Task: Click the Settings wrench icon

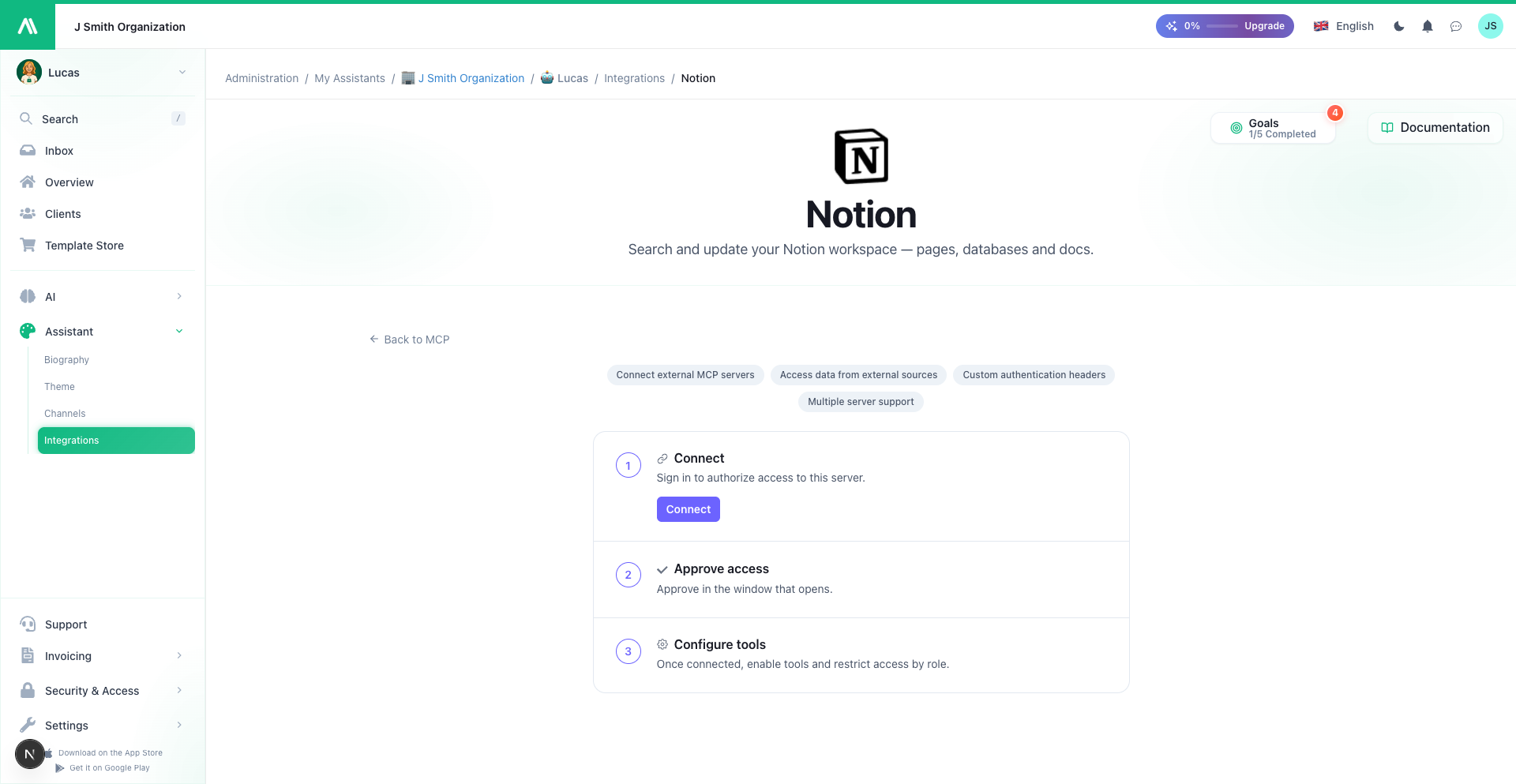Action: (x=28, y=725)
